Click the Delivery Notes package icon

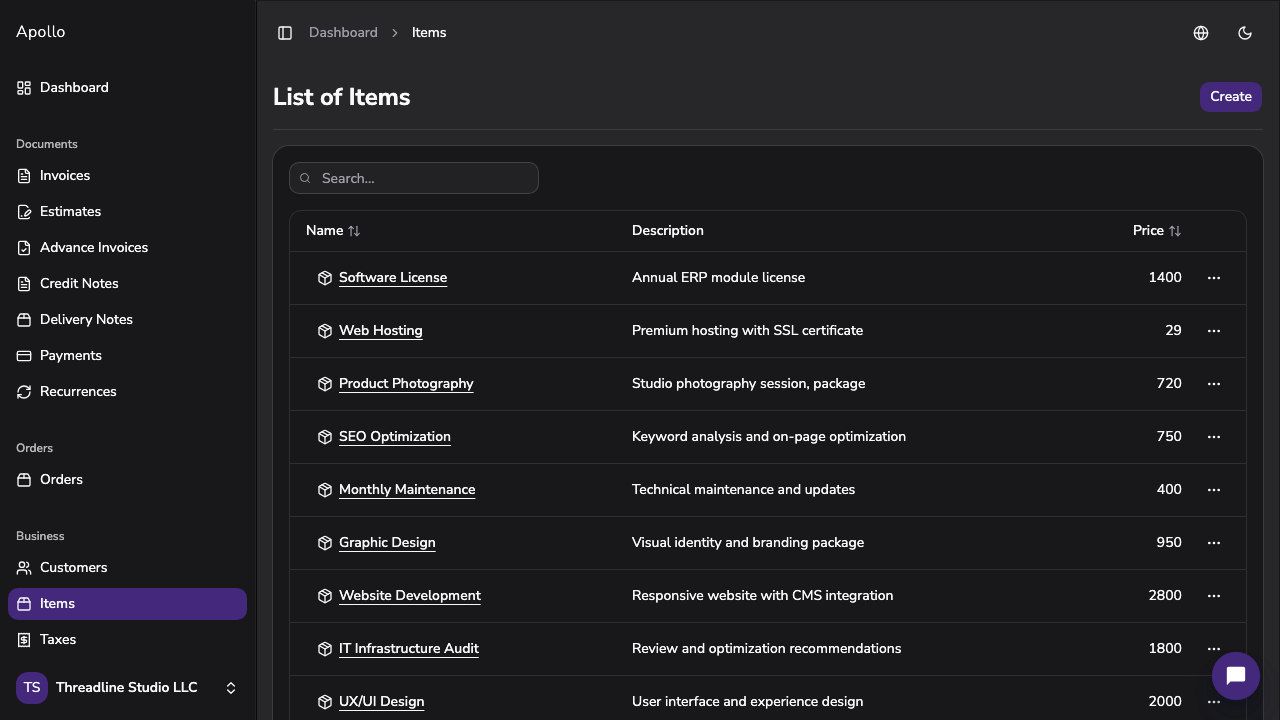click(24, 320)
